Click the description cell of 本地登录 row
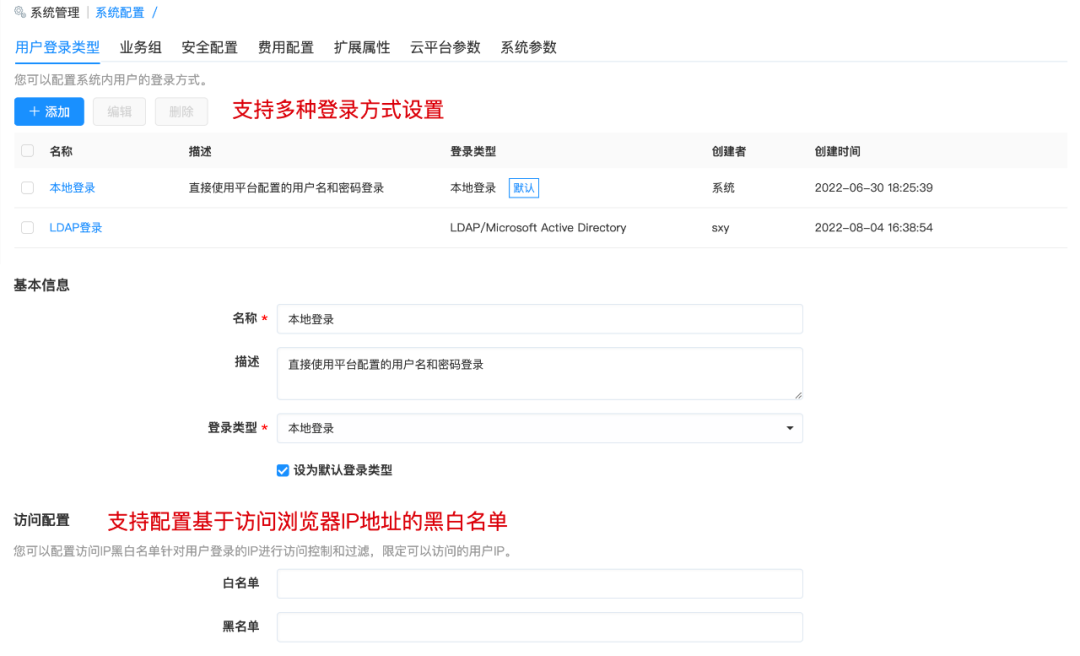Viewport: 1080px width, 656px height. pyautogui.click(x=286, y=187)
